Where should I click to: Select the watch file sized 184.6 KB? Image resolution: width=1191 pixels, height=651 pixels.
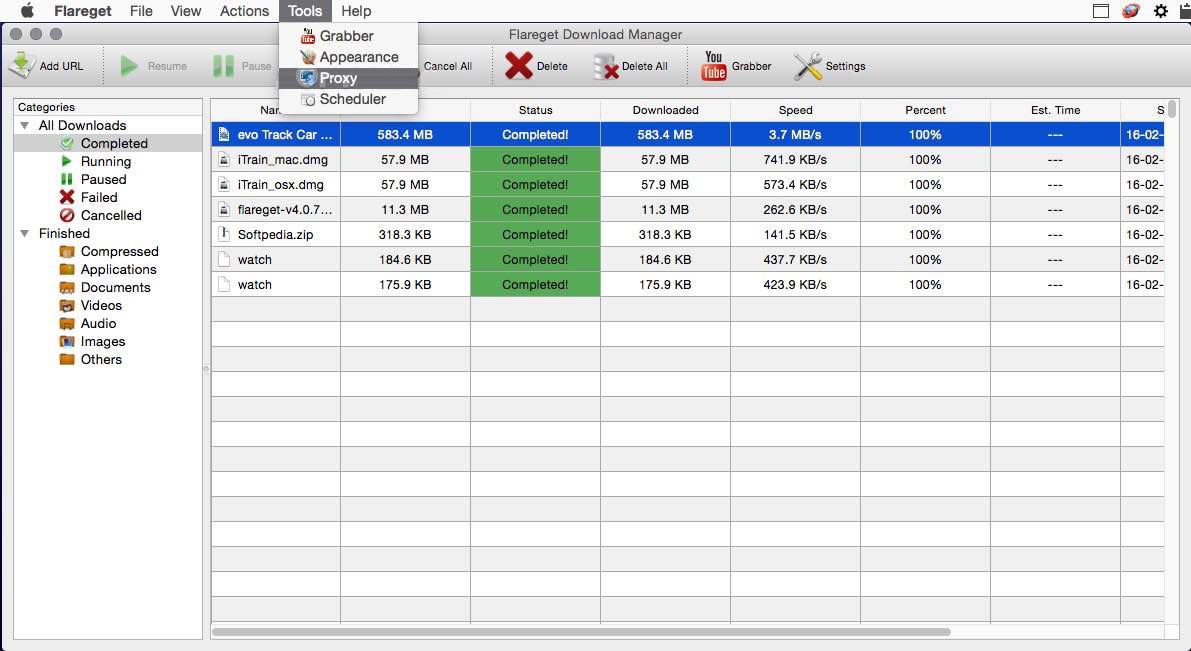tap(687, 260)
